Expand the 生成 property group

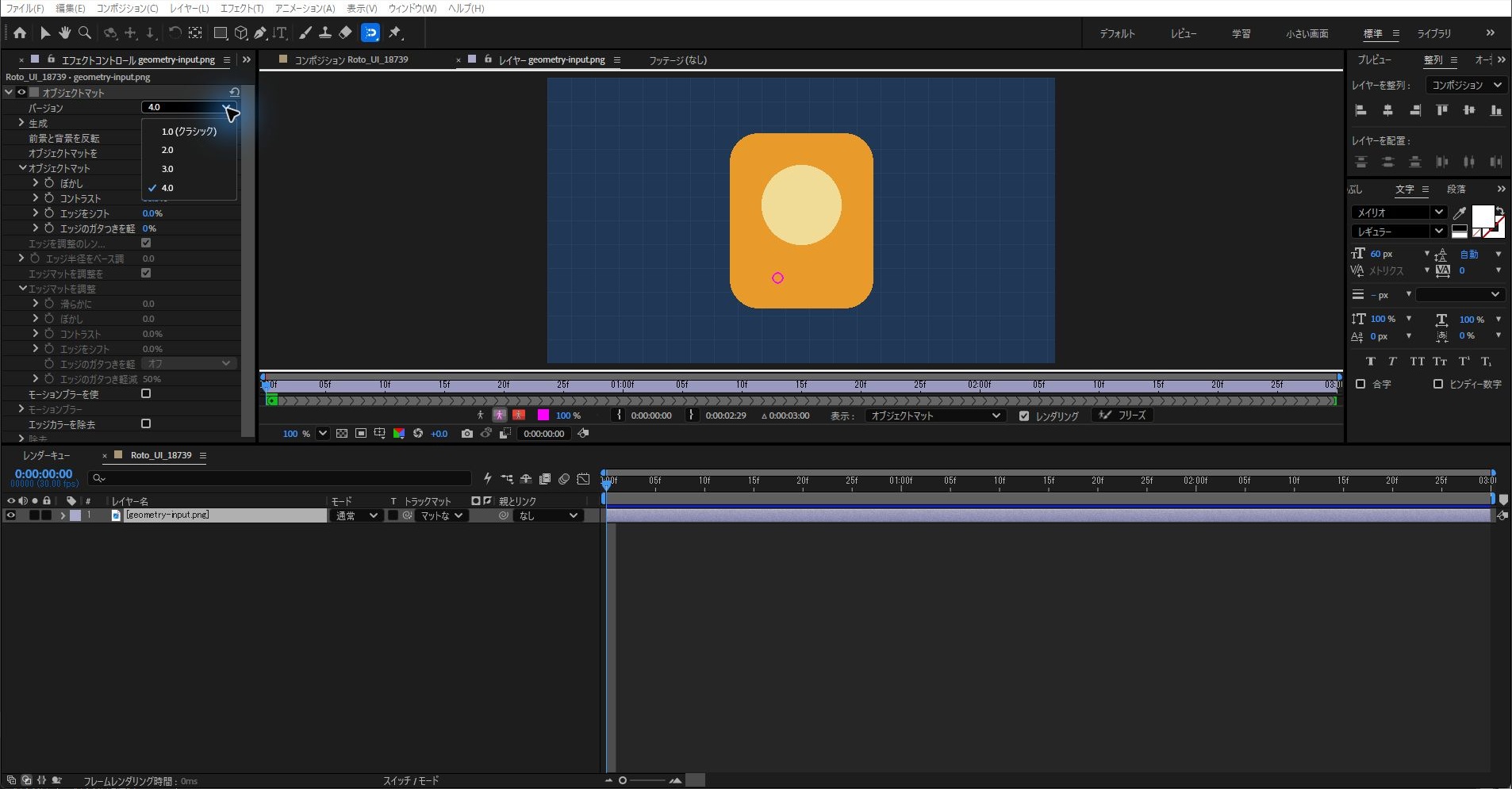[21, 123]
